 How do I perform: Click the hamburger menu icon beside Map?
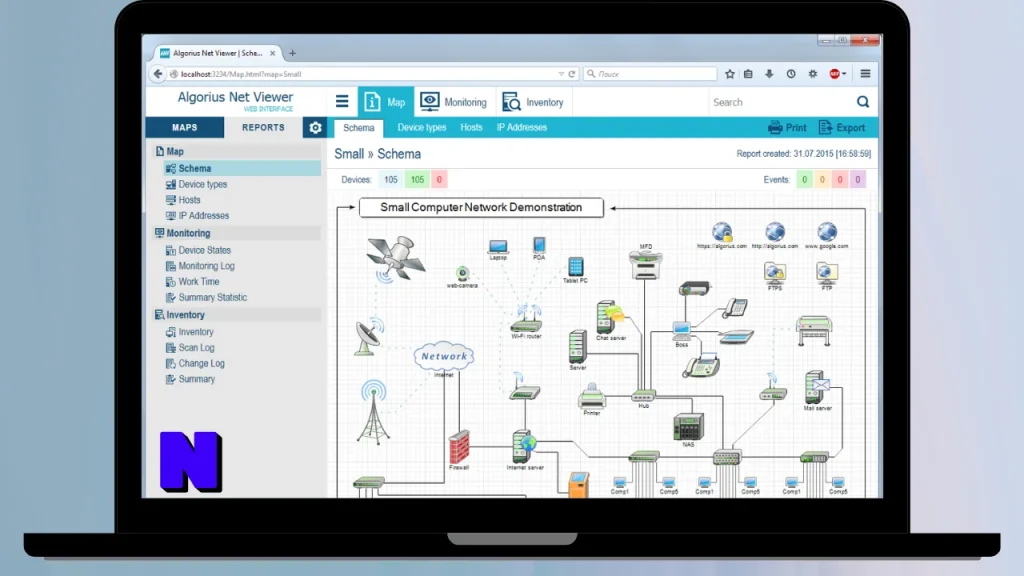(342, 102)
